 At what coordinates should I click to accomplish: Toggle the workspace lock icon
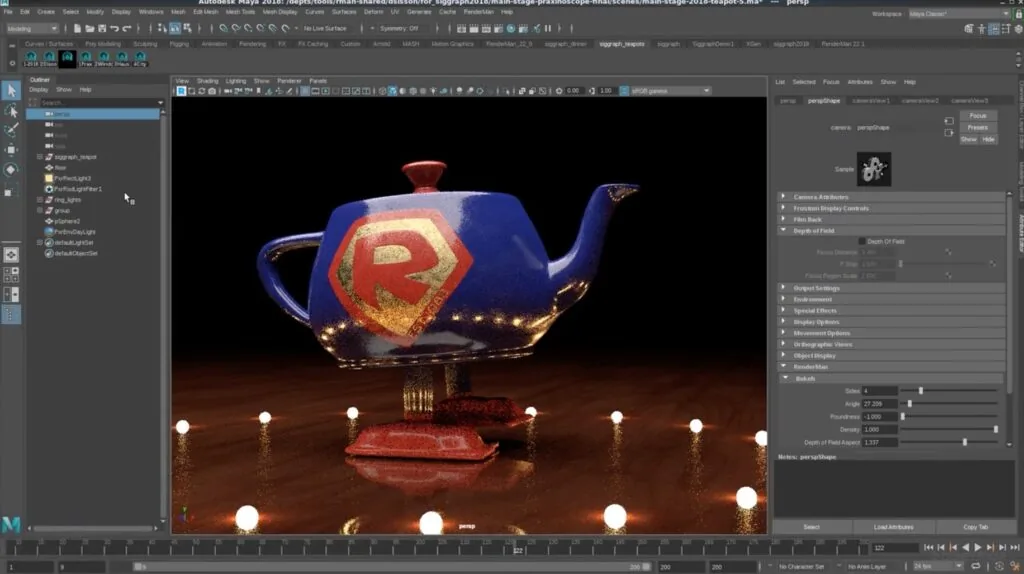pyautogui.click(x=1019, y=14)
